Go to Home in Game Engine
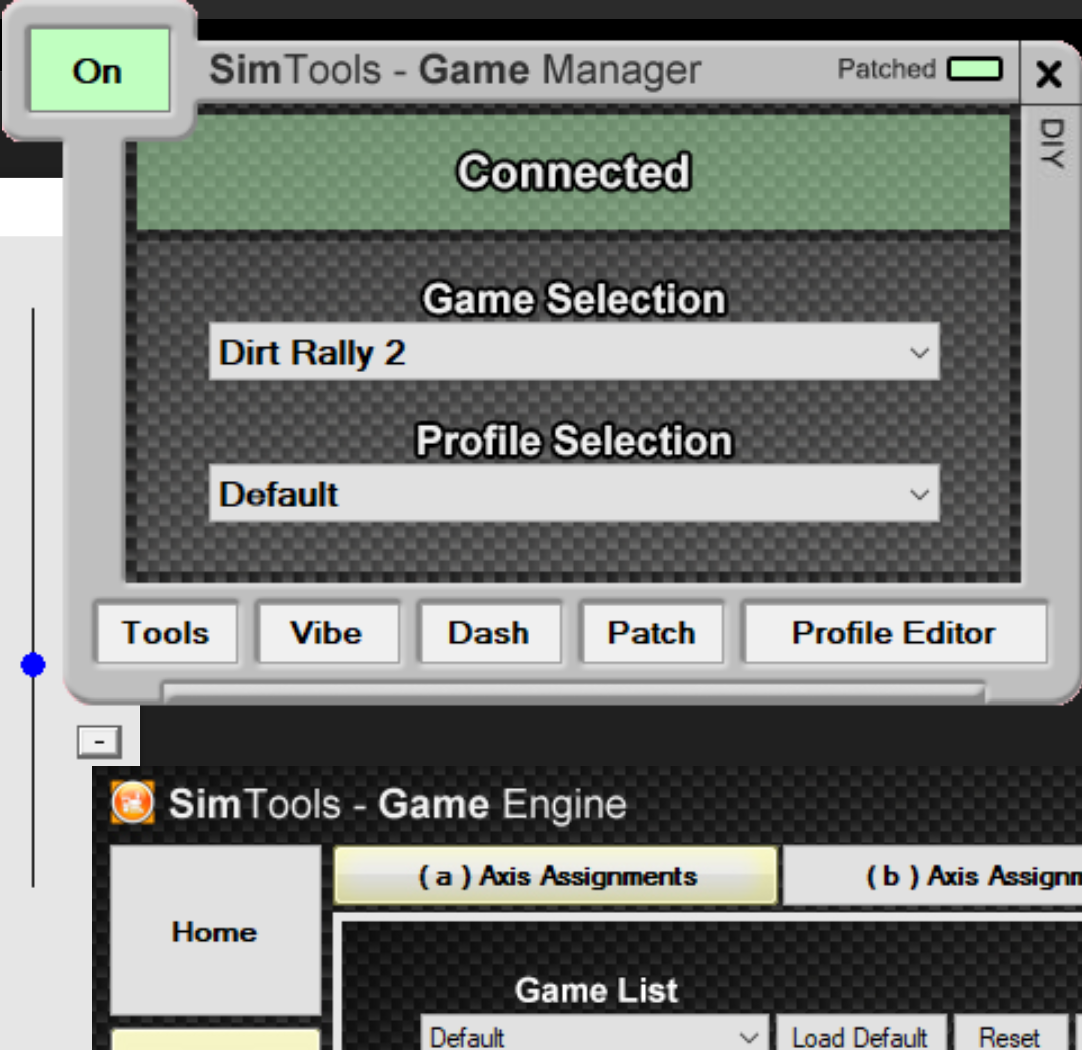The image size is (1082, 1050). point(215,931)
